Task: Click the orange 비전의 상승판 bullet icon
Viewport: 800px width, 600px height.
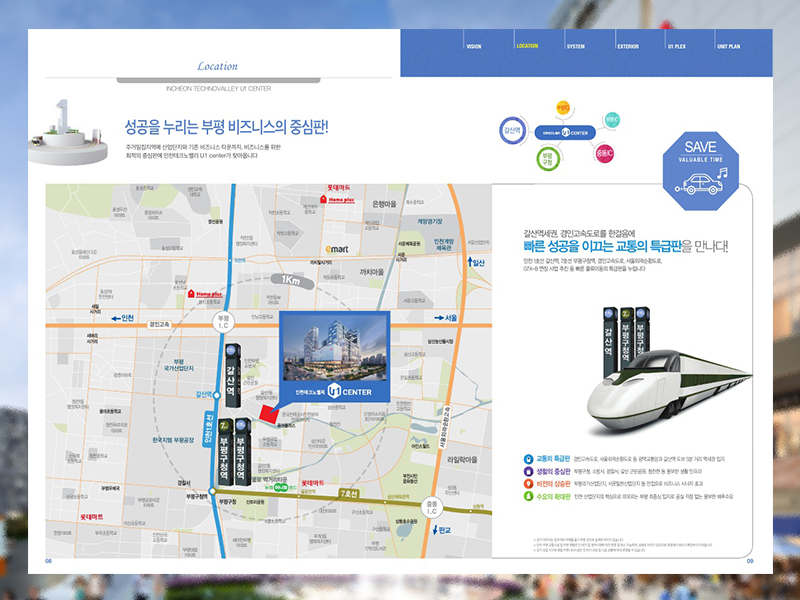Action: click(528, 484)
